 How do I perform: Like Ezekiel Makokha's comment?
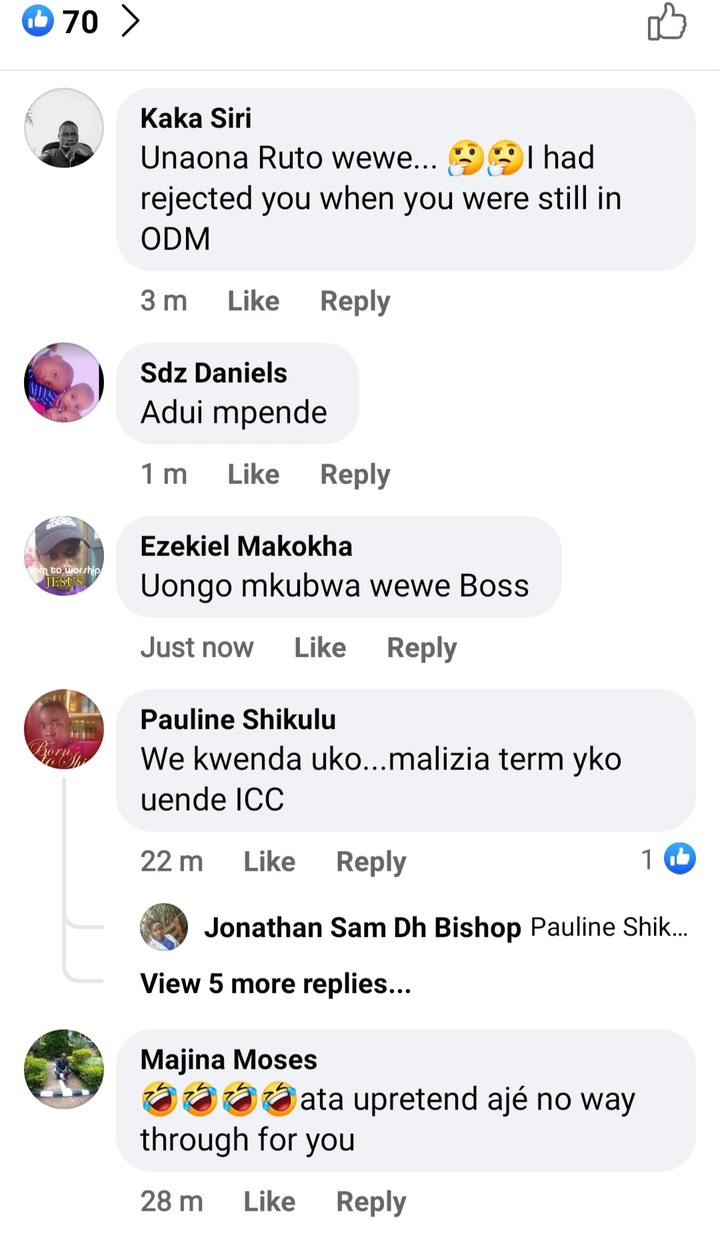pyautogui.click(x=320, y=647)
